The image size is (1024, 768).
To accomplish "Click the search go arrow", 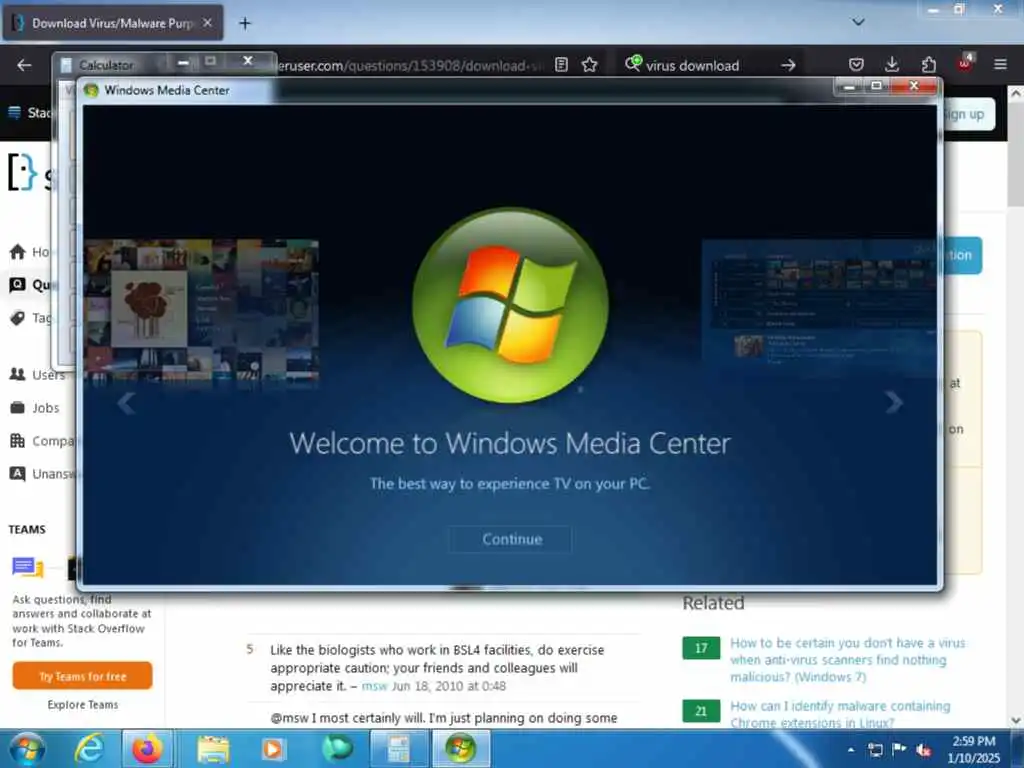I will coord(788,65).
